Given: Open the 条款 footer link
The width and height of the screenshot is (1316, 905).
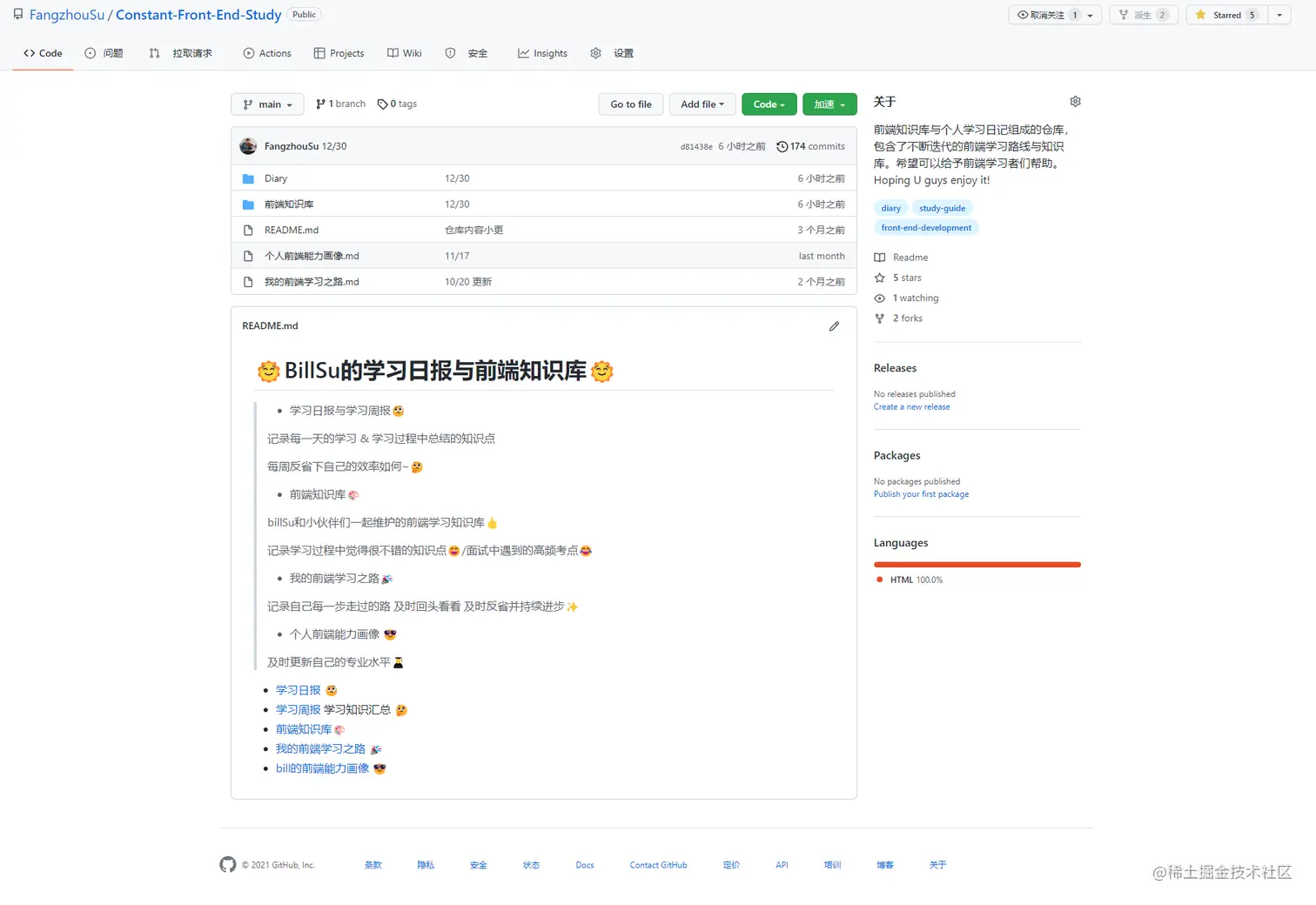Looking at the screenshot, I should click(x=373, y=865).
